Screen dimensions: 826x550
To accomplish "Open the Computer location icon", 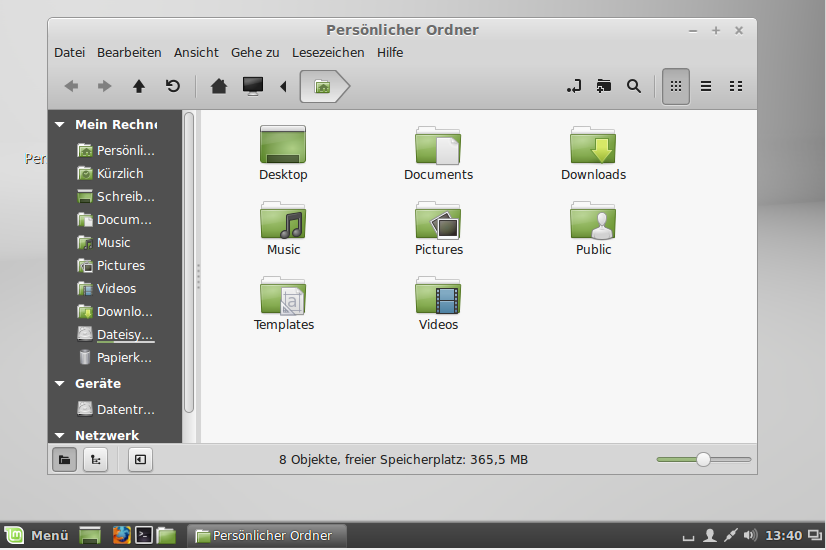I will click(253, 87).
